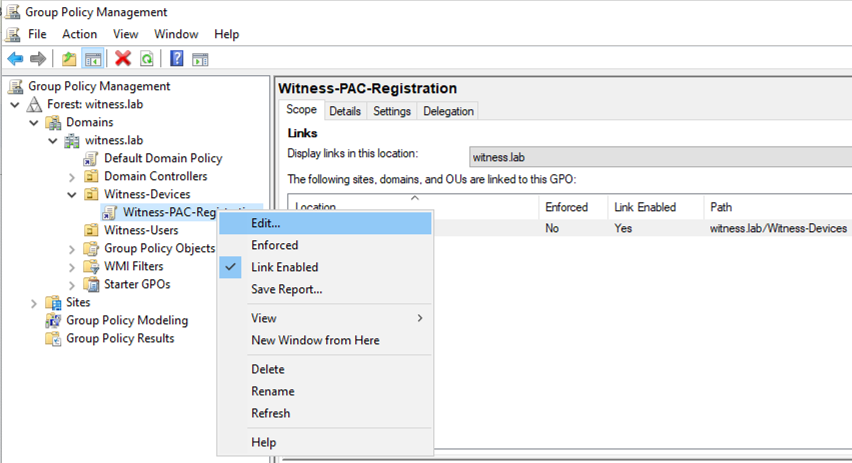Expand the Sites tree node
Image resolution: width=852 pixels, height=463 pixels.
coord(34,303)
